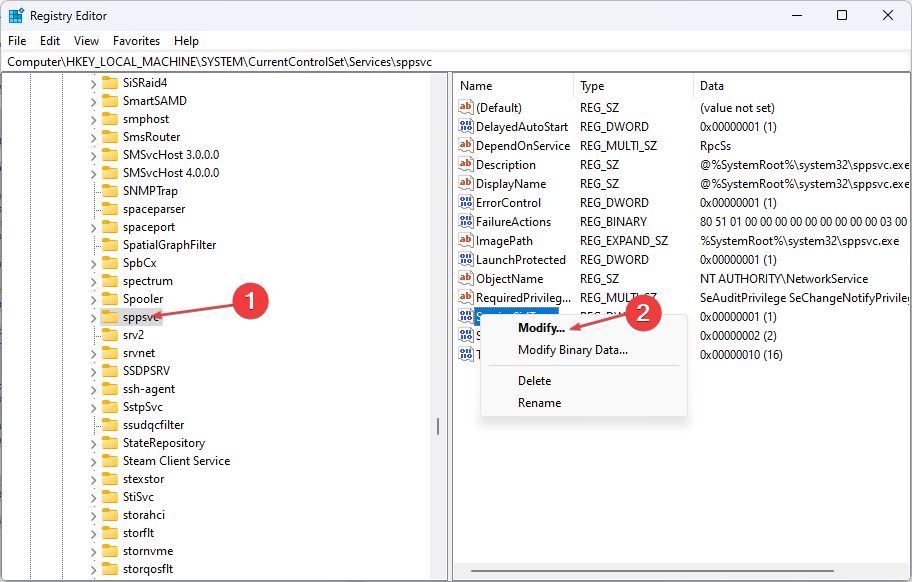Expand the spectrum key

pos(93,282)
